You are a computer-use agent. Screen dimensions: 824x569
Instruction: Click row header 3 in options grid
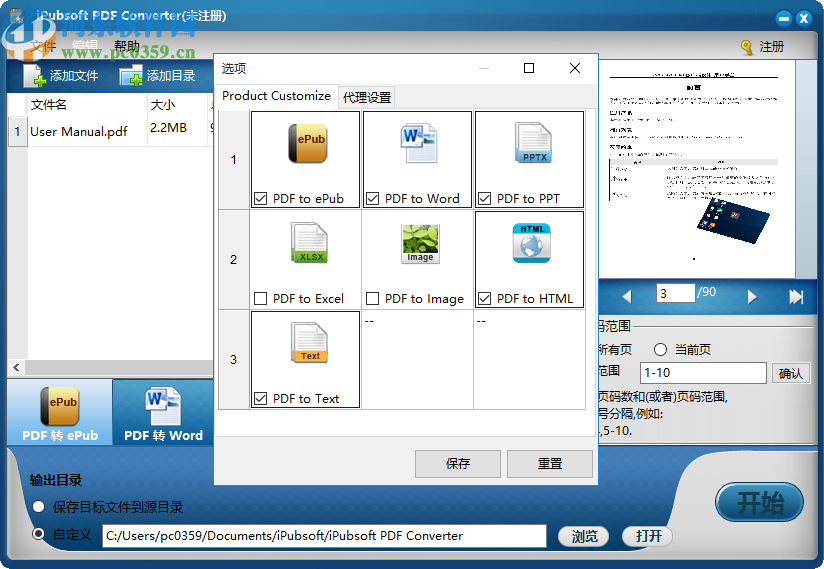tap(233, 359)
